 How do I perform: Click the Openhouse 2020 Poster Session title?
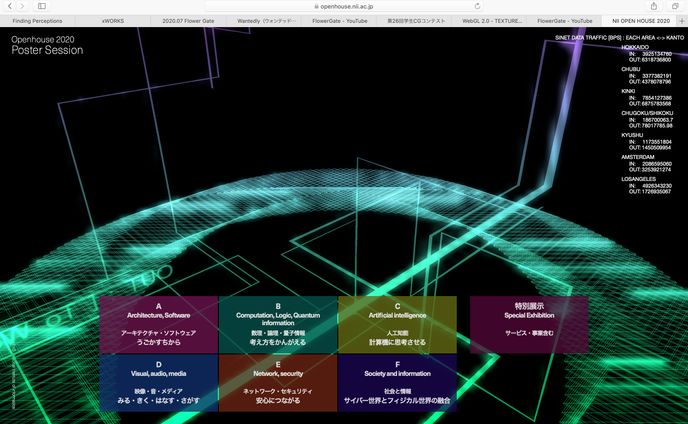pos(43,43)
